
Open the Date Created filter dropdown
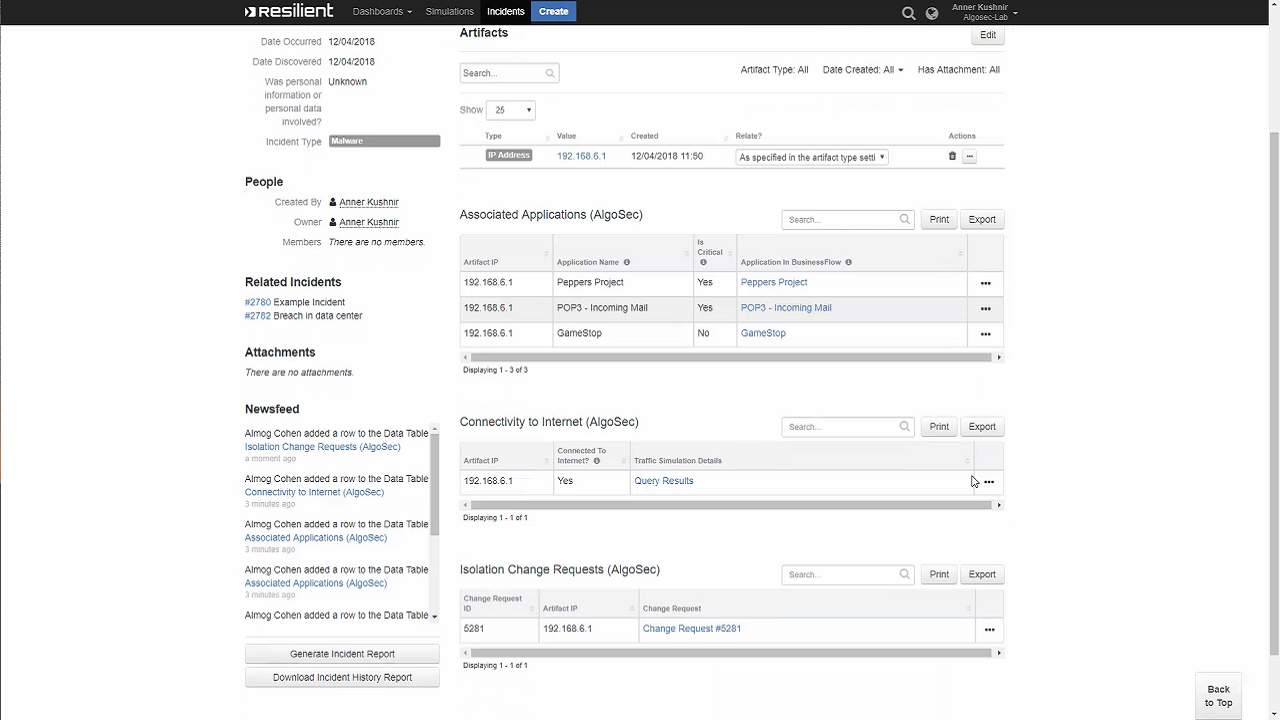pyautogui.click(x=863, y=70)
